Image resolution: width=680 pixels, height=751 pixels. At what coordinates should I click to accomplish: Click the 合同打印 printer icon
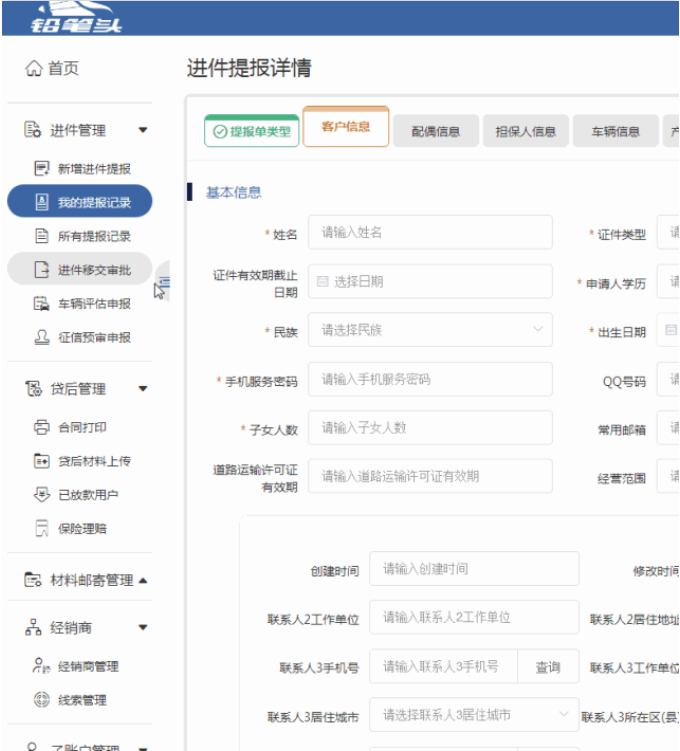[42, 427]
